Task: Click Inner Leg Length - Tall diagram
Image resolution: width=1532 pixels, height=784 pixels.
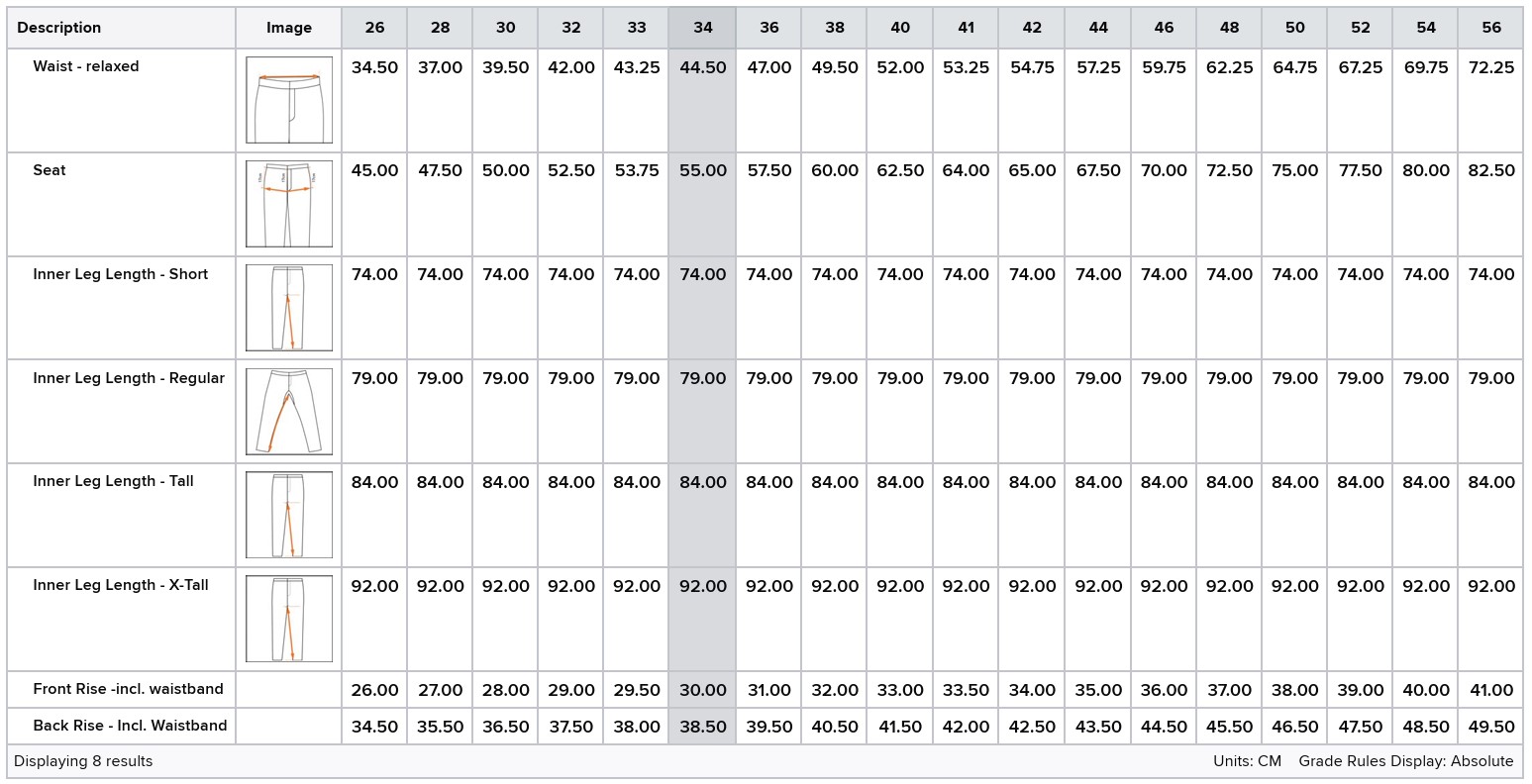Action: click(x=289, y=515)
